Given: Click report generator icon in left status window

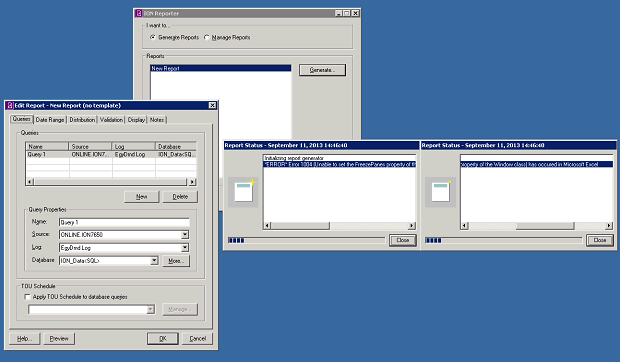Looking at the screenshot, I should pos(244,192).
